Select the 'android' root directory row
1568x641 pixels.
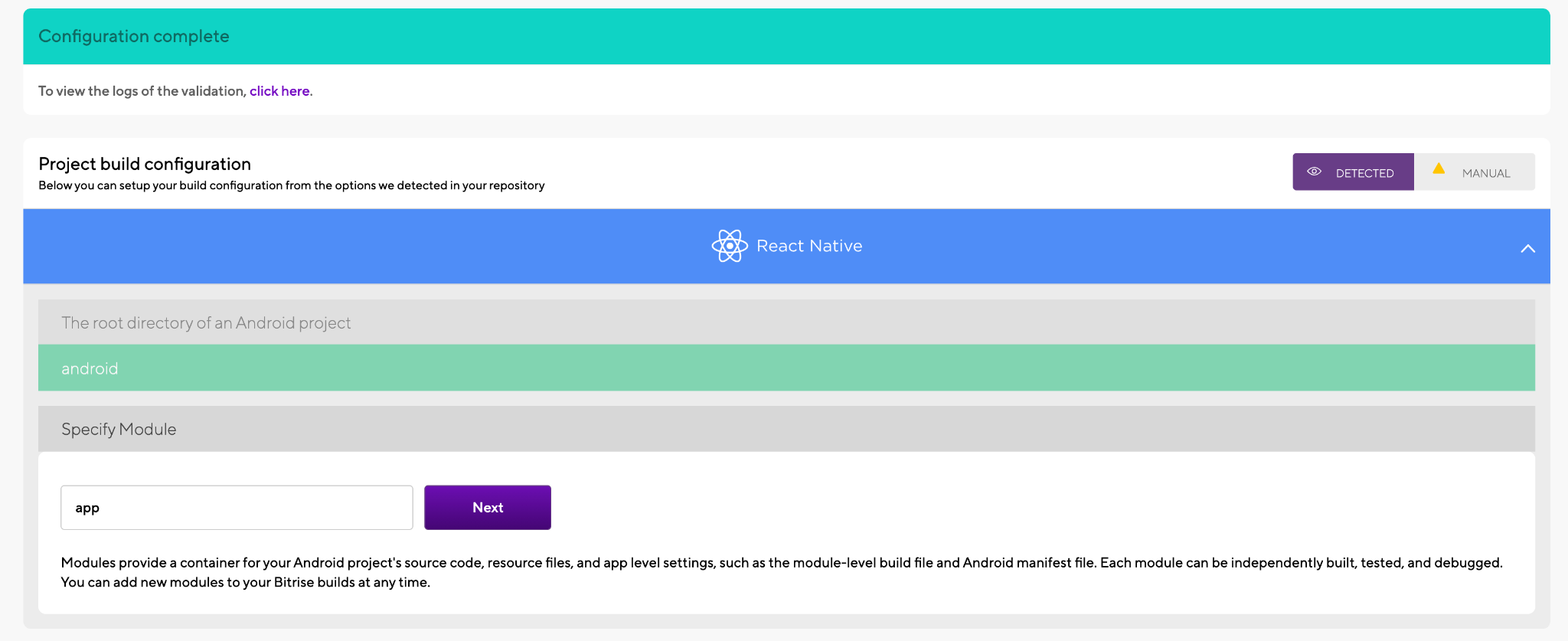[786, 368]
